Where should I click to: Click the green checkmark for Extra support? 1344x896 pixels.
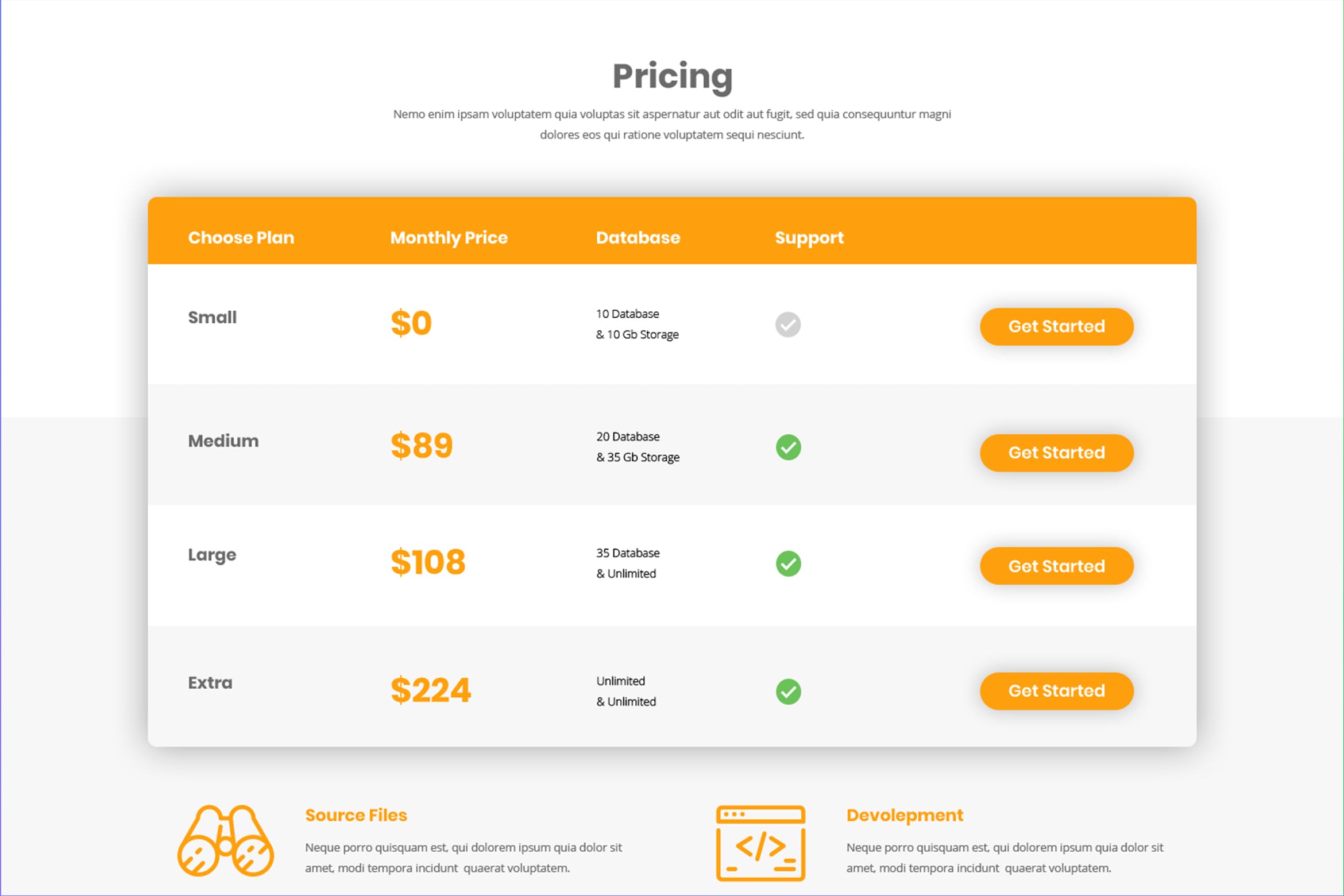tap(788, 691)
